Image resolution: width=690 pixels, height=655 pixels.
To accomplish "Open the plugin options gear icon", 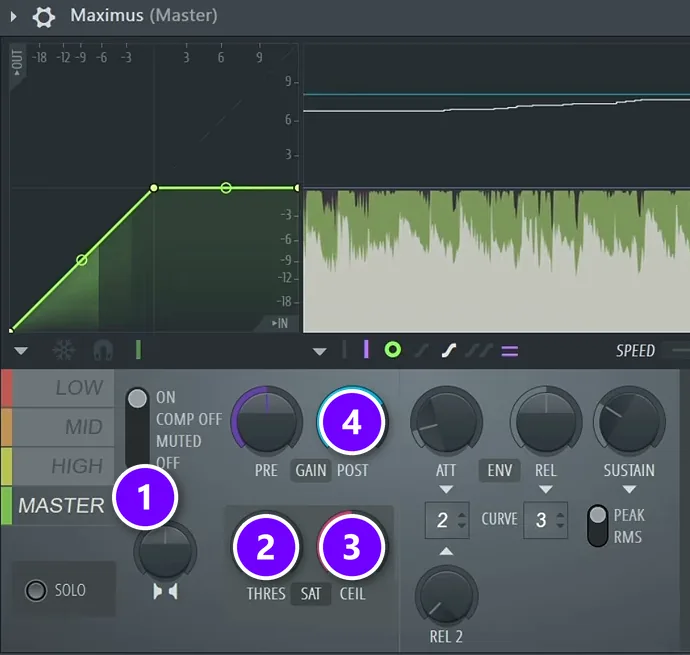I will pos(44,17).
